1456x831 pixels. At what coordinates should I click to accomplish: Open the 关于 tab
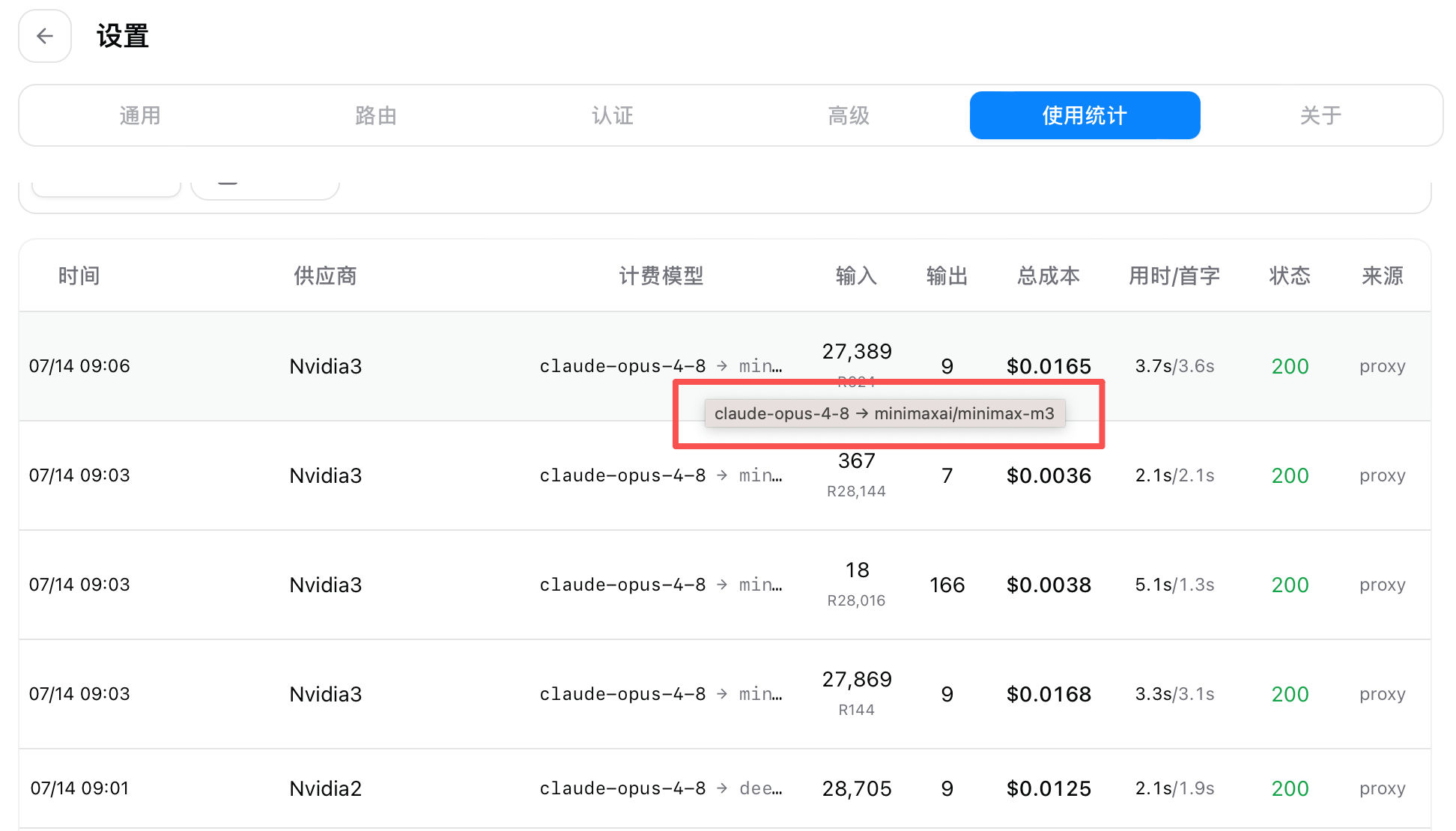point(1320,115)
